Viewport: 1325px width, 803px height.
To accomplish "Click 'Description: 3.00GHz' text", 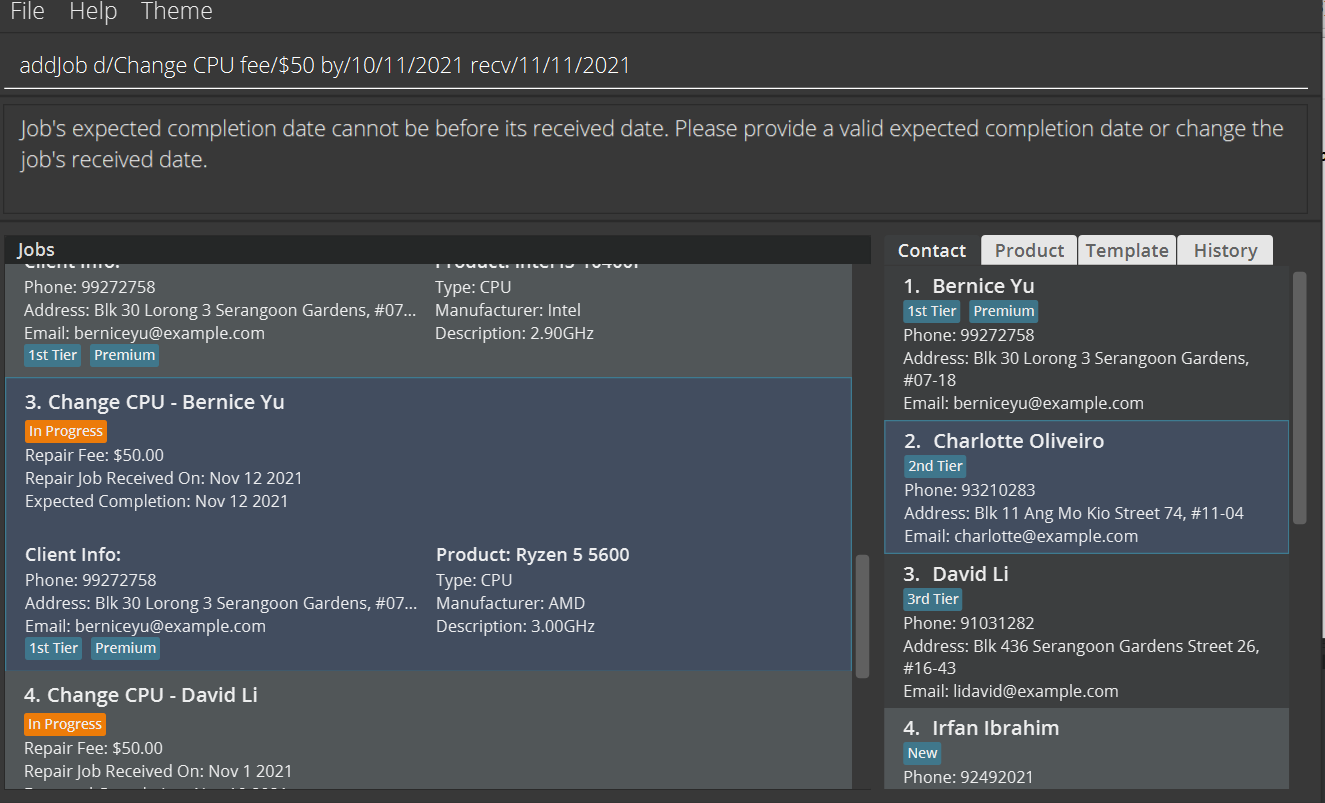I will point(515,626).
